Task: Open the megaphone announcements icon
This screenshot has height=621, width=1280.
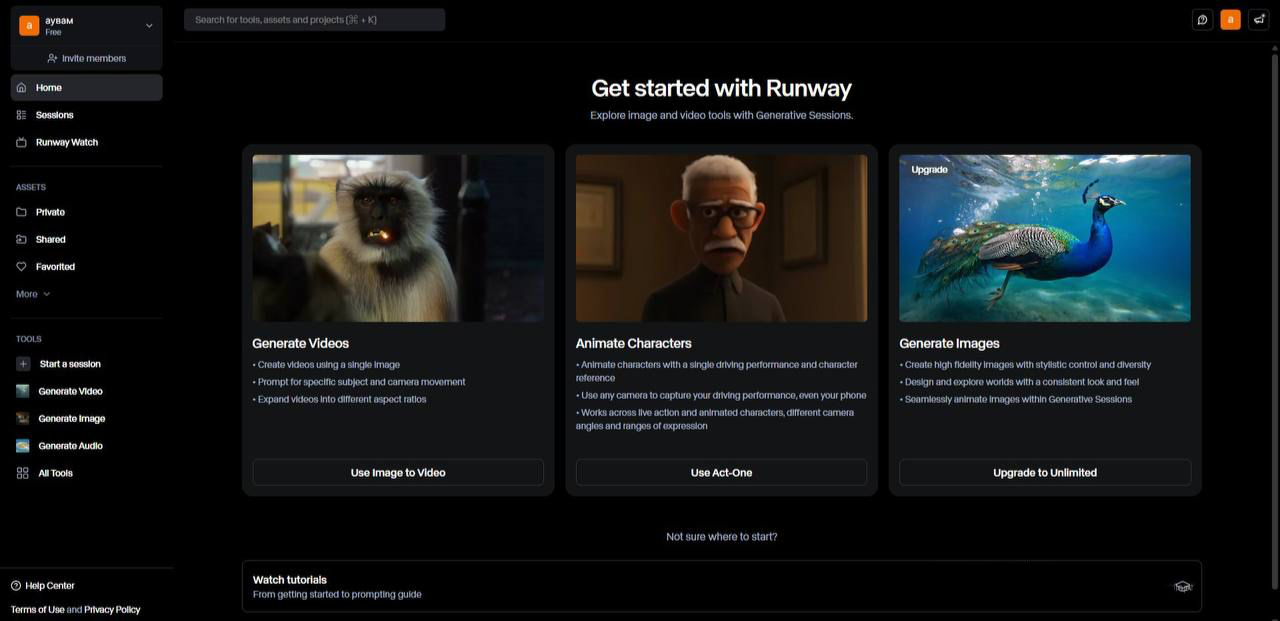Action: point(1259,20)
